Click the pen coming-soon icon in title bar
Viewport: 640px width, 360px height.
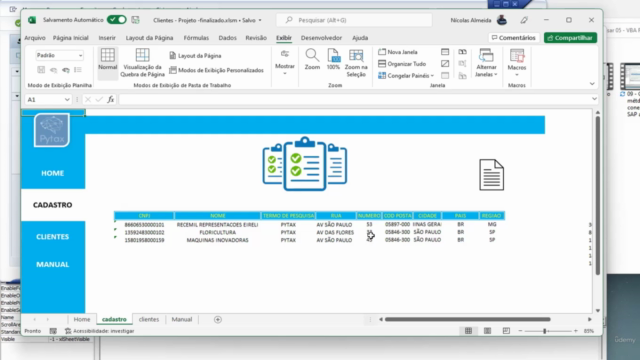pos(524,20)
